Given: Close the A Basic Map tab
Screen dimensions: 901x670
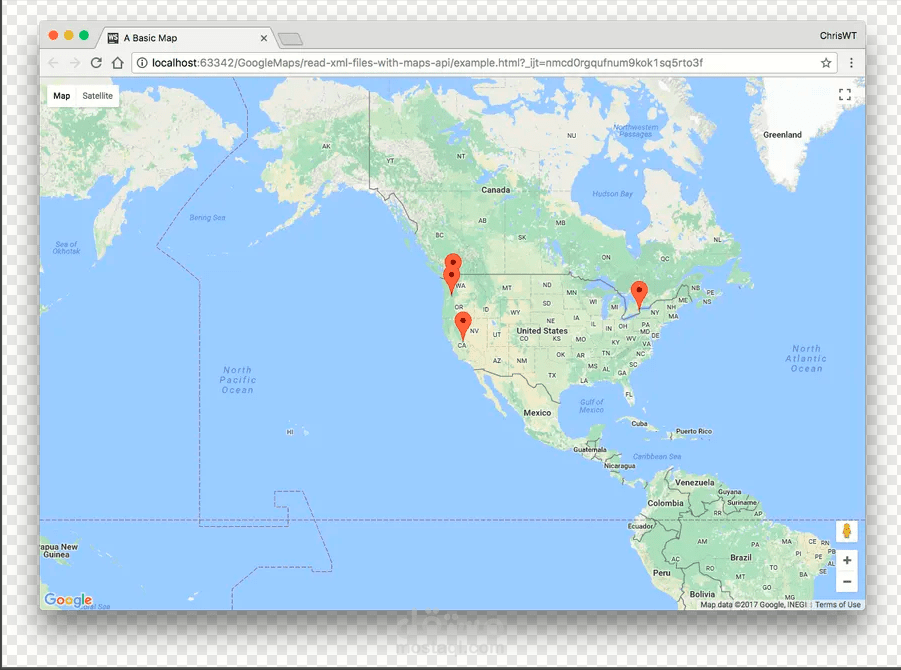Looking at the screenshot, I should coord(264,38).
